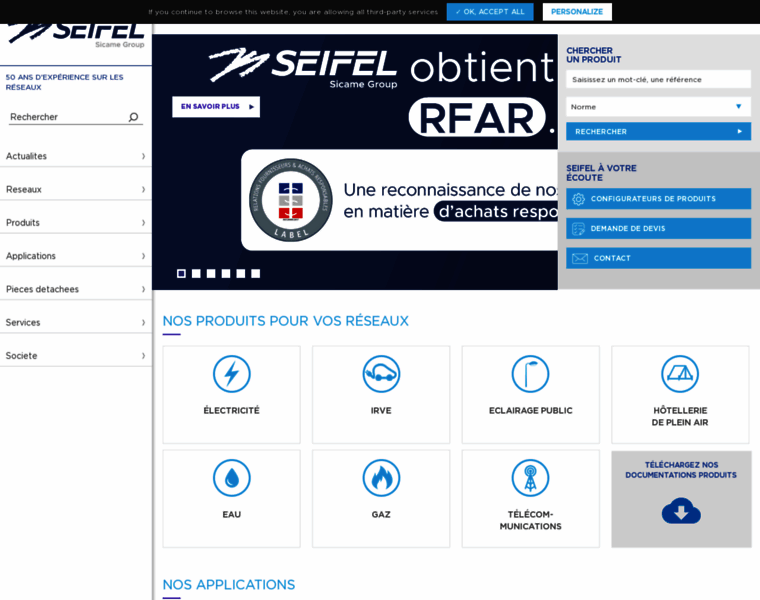This screenshot has width=760, height=600.
Task: Focus the keyword or reference input field
Action: pyautogui.click(x=658, y=79)
